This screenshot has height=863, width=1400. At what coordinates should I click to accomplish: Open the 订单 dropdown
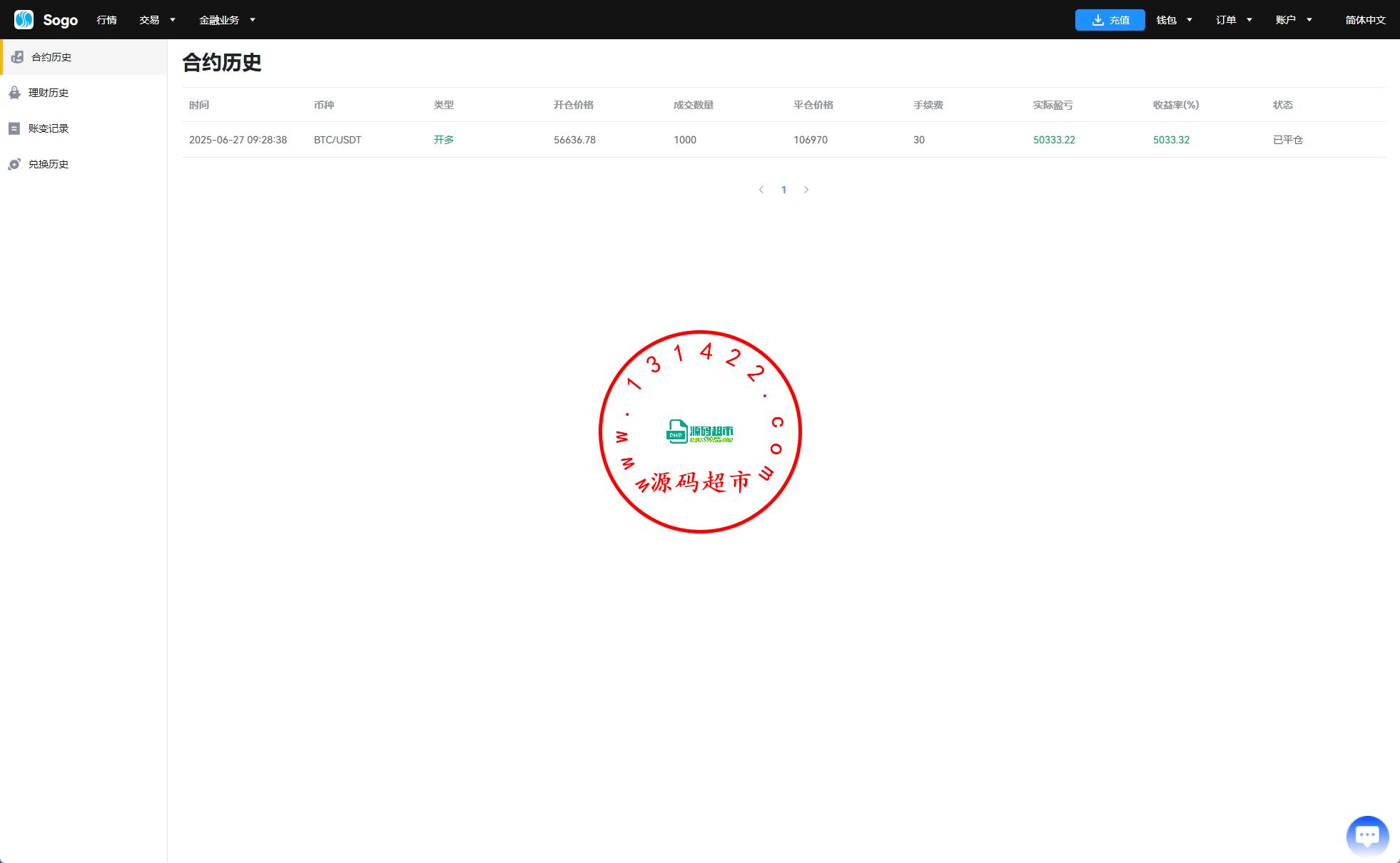(1234, 20)
